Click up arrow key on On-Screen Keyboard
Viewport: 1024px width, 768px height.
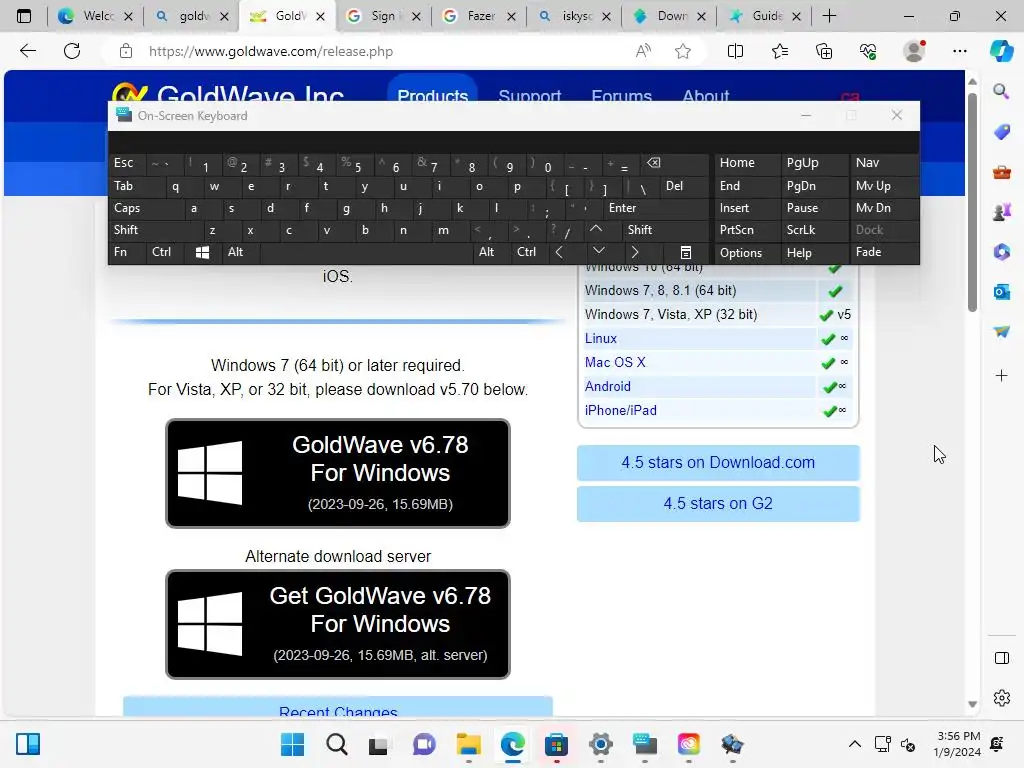coord(596,230)
